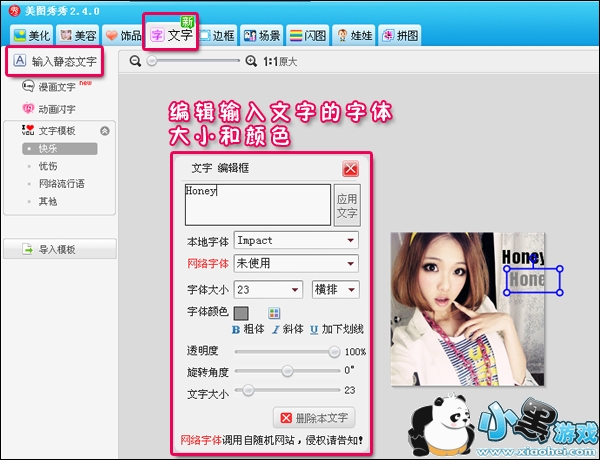This screenshot has height=460, width=600.
Task: Click the Honey text input box
Action: 257,204
